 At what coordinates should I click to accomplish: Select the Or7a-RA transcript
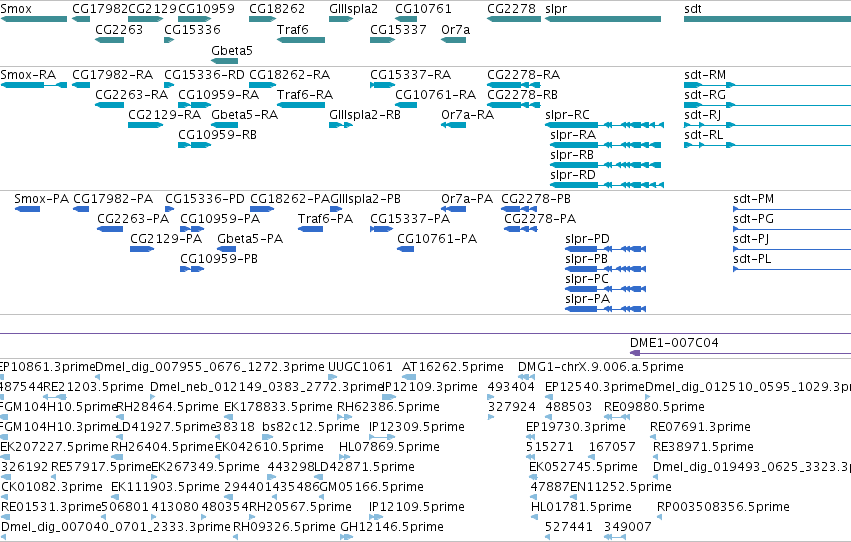click(x=454, y=125)
